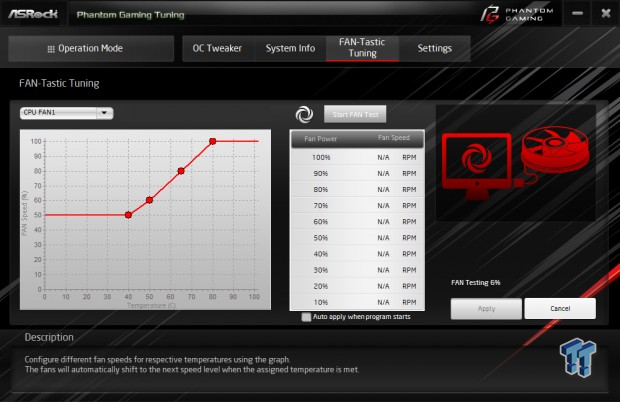
Task: Click the Start FAN Test button
Action: pos(355,114)
